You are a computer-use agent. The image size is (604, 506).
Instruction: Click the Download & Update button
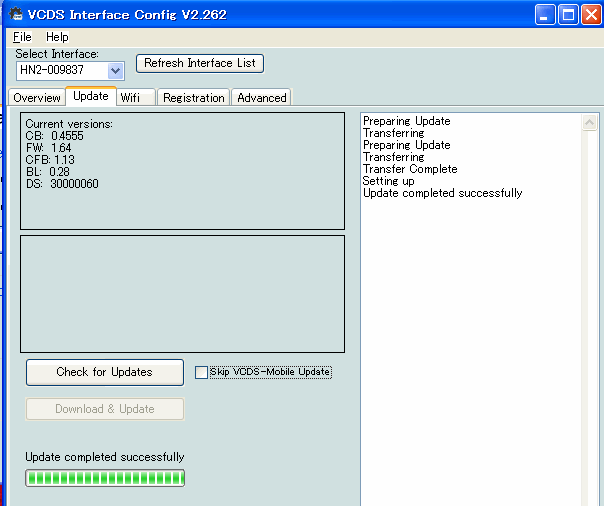[105, 409]
